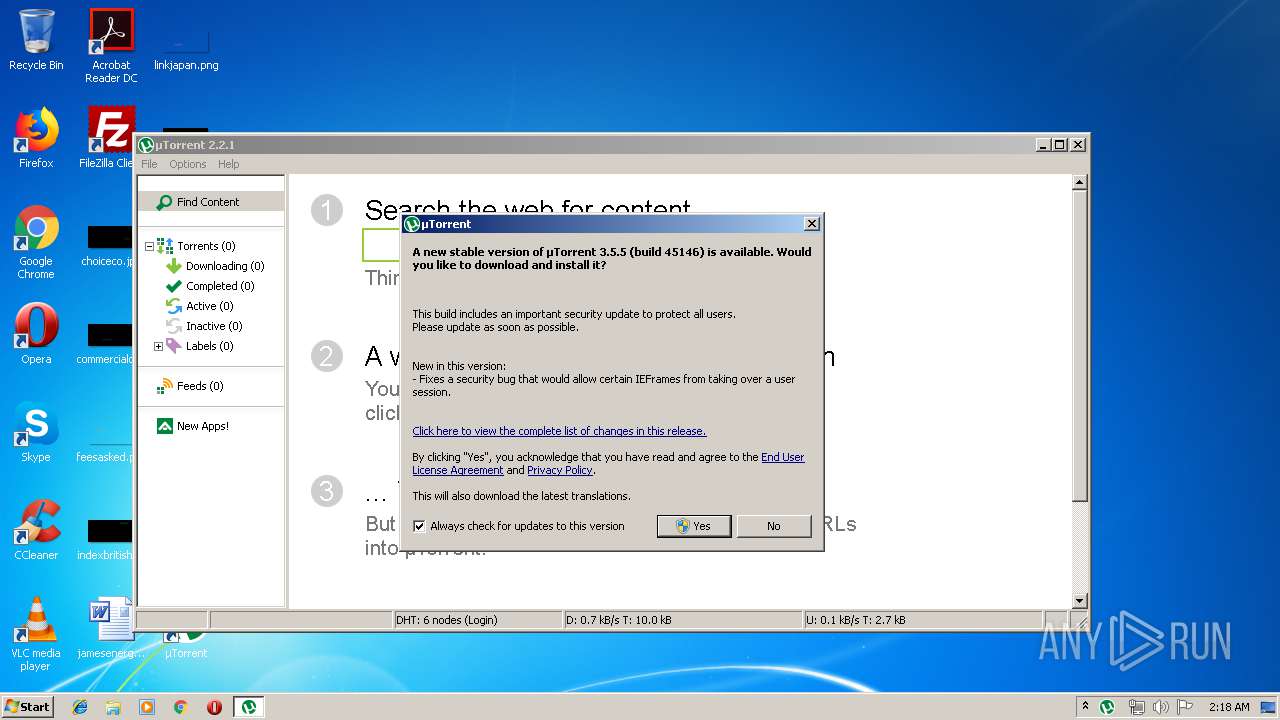Click upload speed status bar entry
The image size is (1280, 720).
pyautogui.click(x=923, y=620)
